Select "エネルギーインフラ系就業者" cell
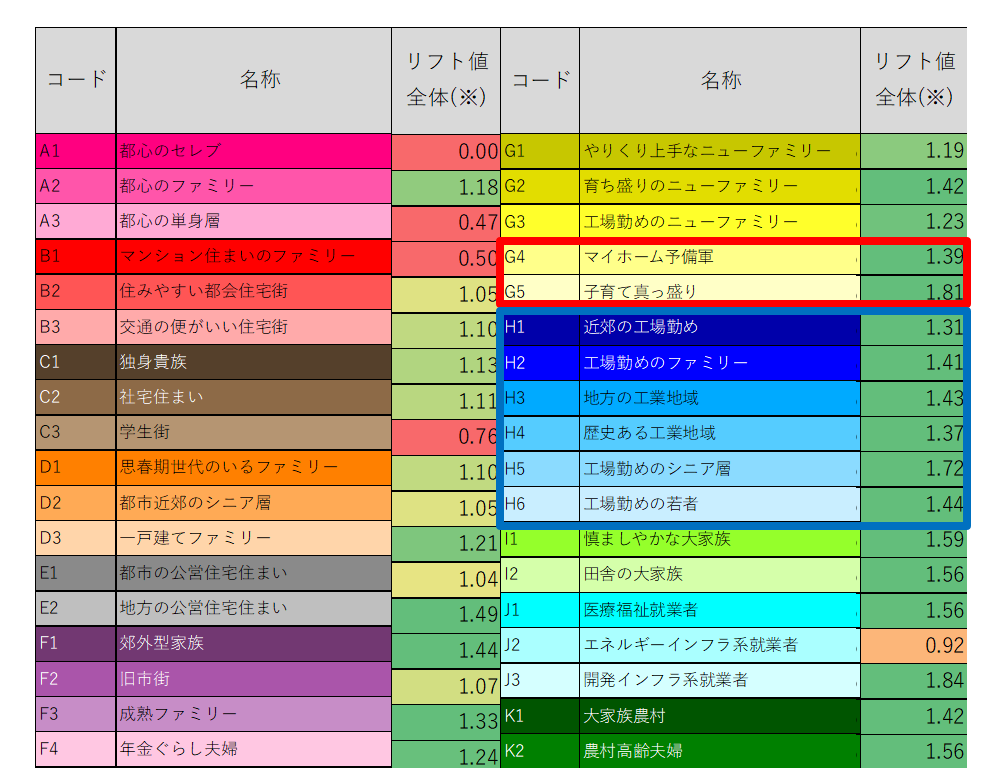 pos(719,645)
